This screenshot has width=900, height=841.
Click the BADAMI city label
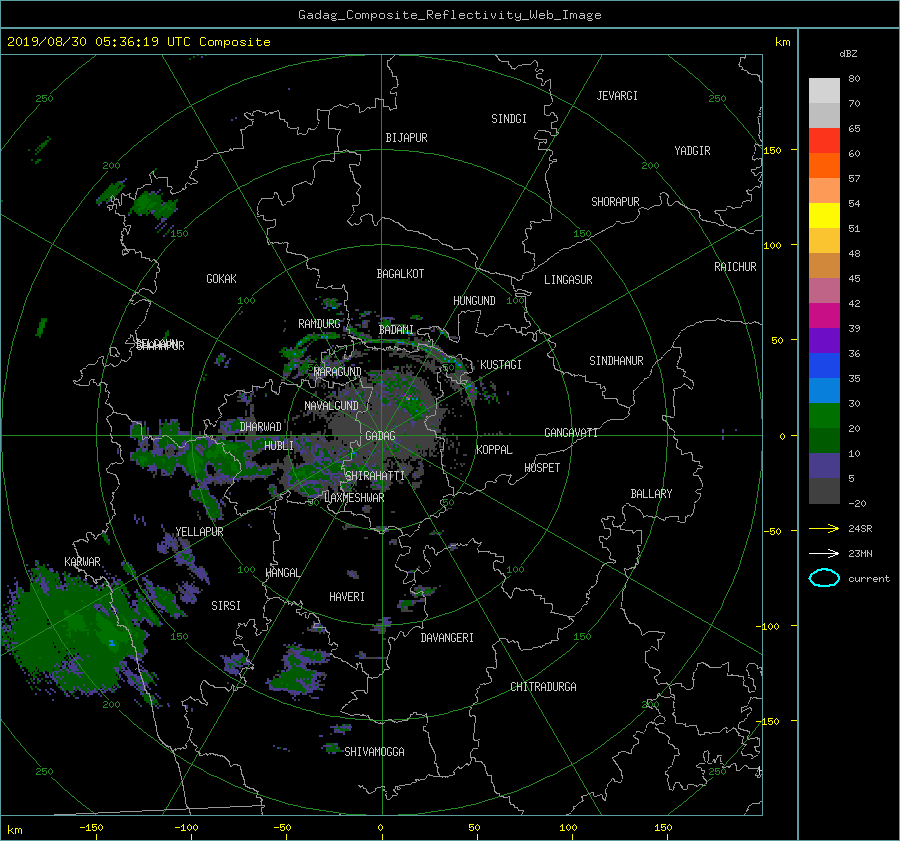pos(396,330)
